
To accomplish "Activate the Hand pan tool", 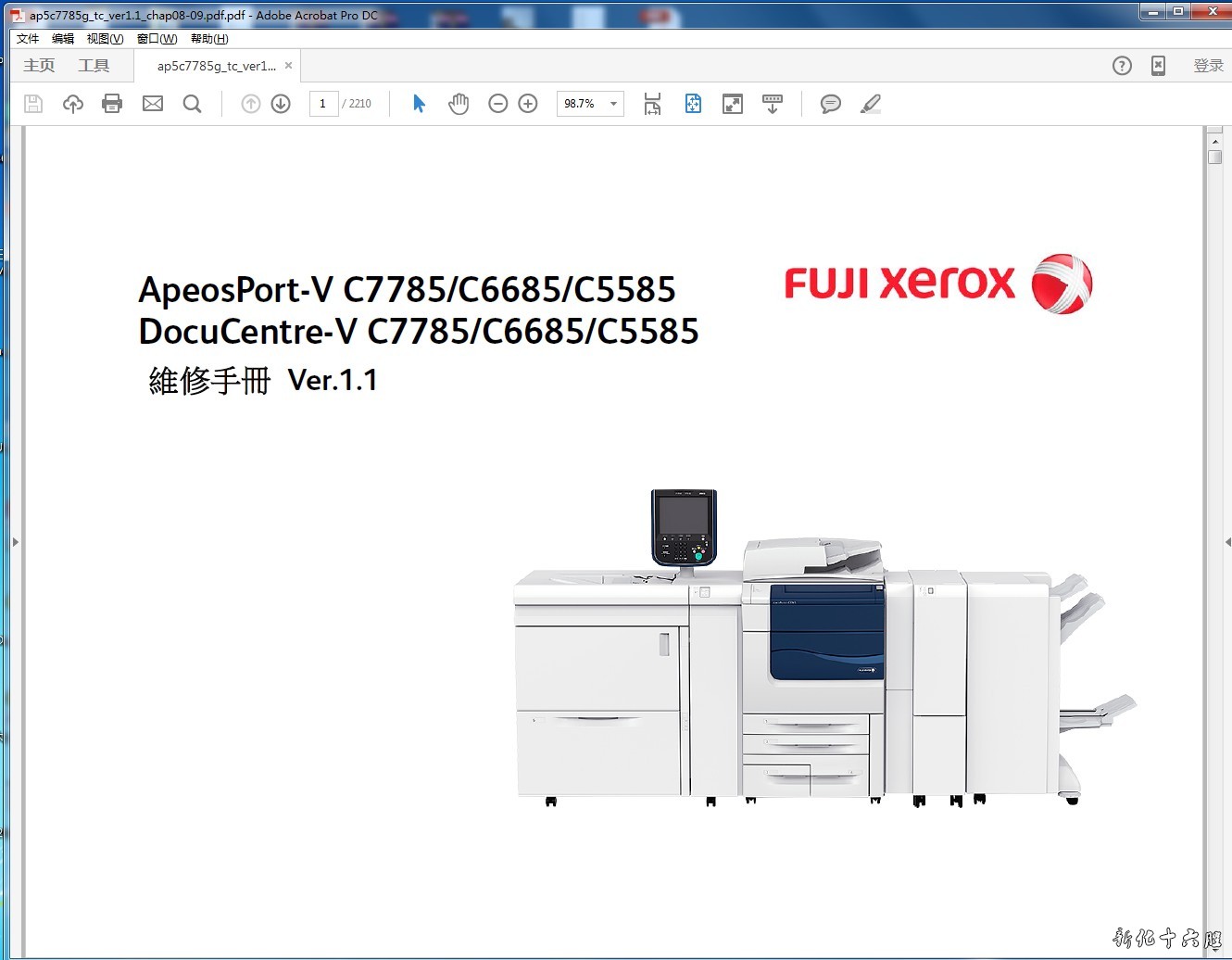I will tap(459, 104).
